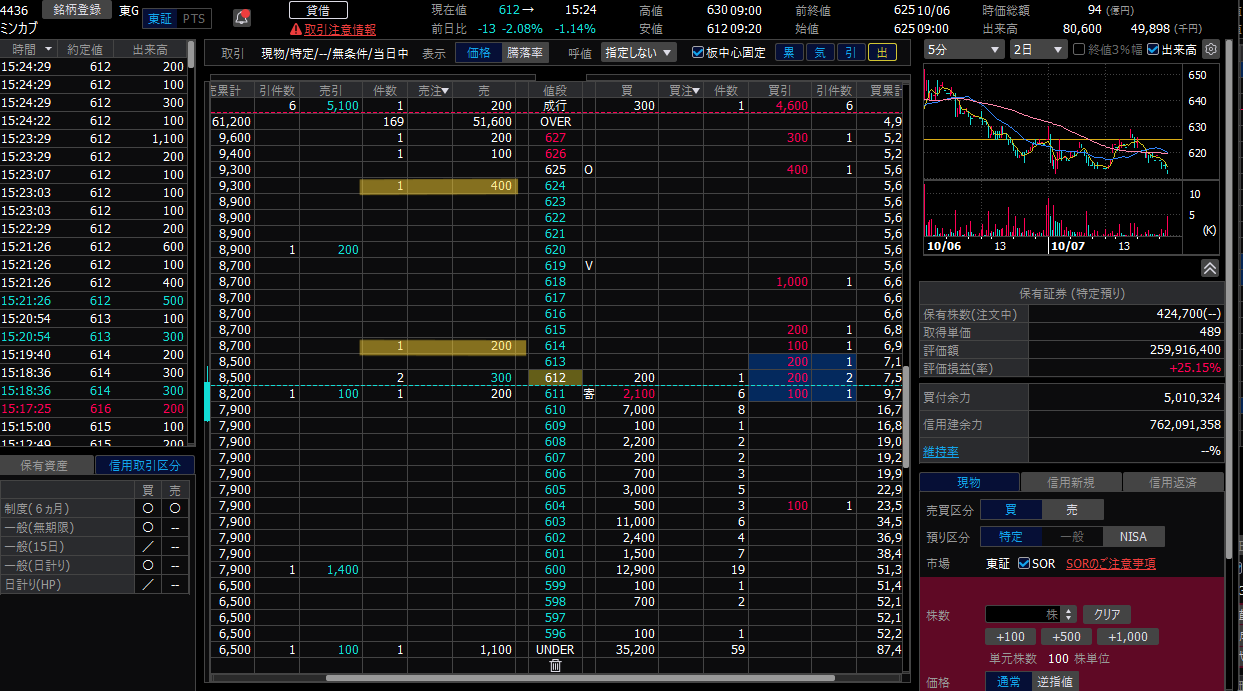The width and height of the screenshot is (1243, 691).
Task: Click the order book horizontal scrollbar
Action: coord(580,678)
